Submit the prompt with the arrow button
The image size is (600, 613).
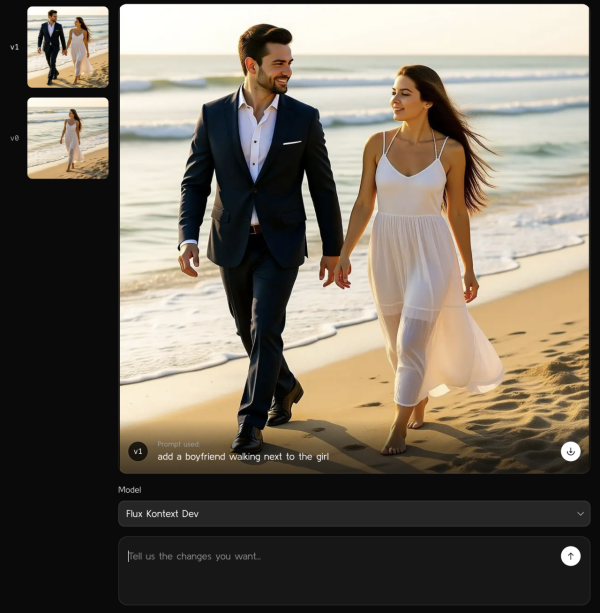pos(570,556)
